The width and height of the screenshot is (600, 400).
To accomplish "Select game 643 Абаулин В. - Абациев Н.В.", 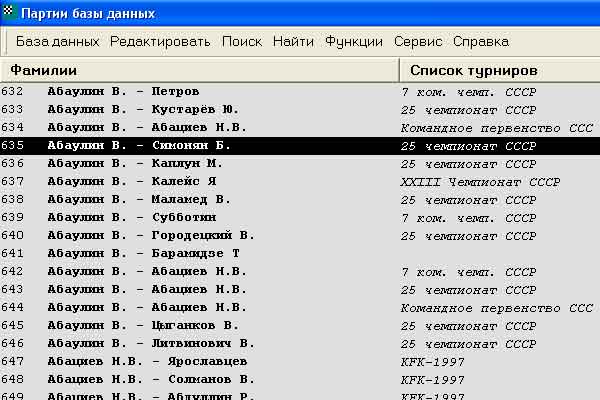I will pos(300,289).
